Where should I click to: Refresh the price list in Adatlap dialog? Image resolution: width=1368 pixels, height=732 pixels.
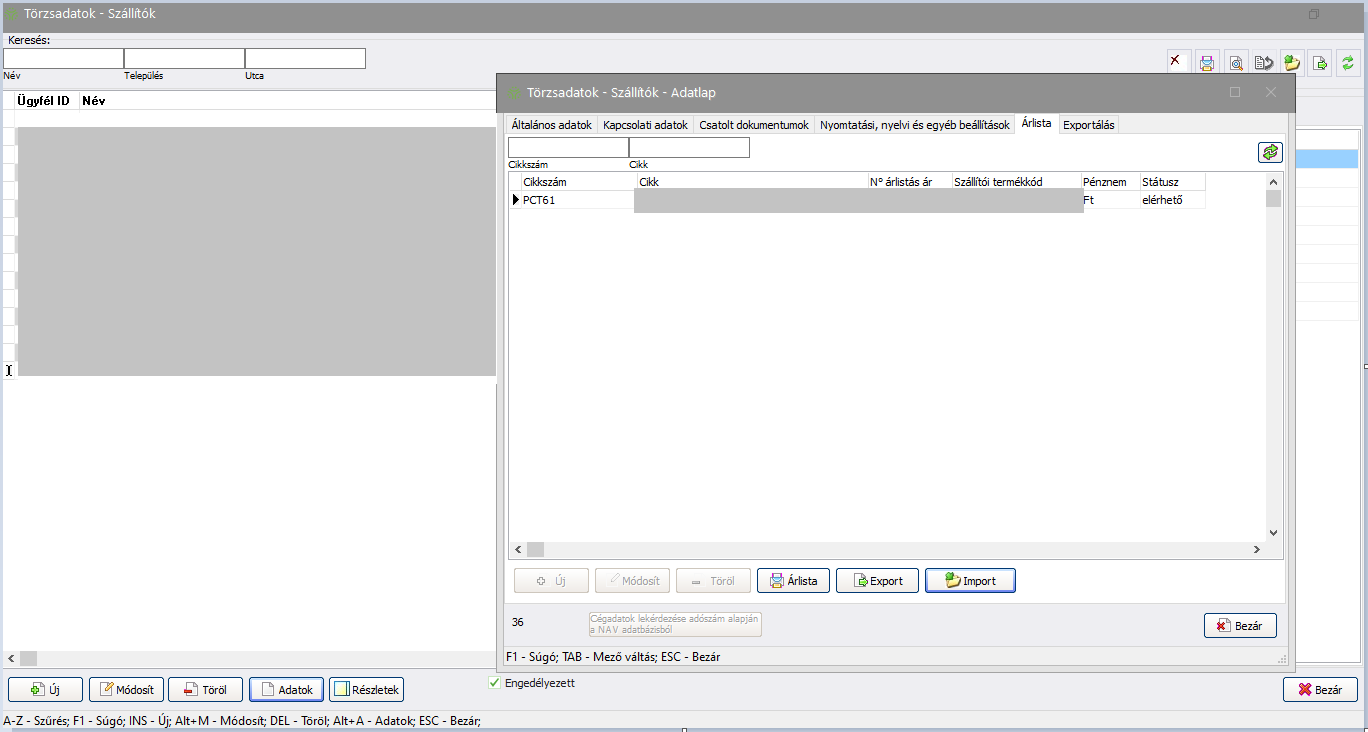click(1270, 152)
